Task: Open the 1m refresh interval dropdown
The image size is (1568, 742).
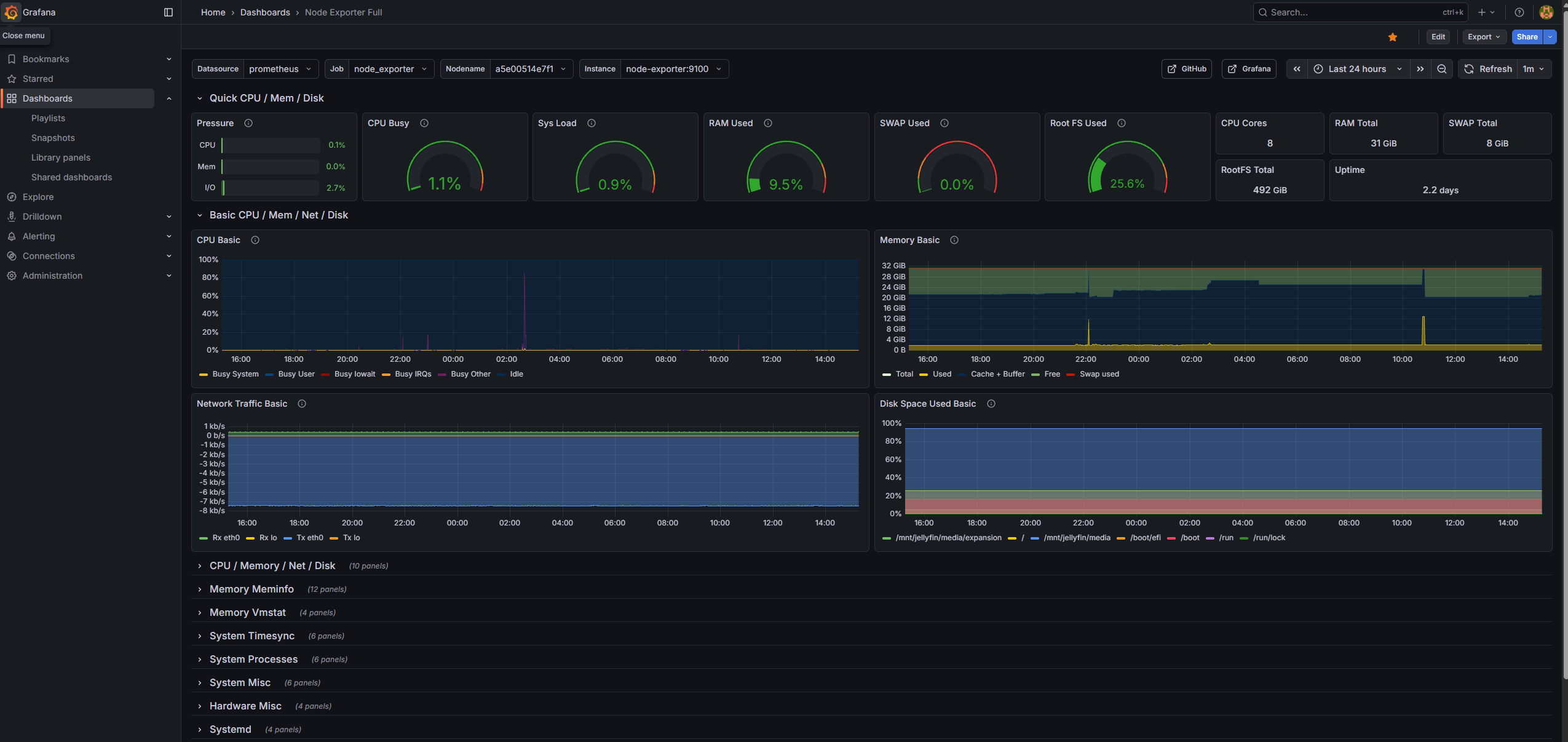Action: [1534, 69]
